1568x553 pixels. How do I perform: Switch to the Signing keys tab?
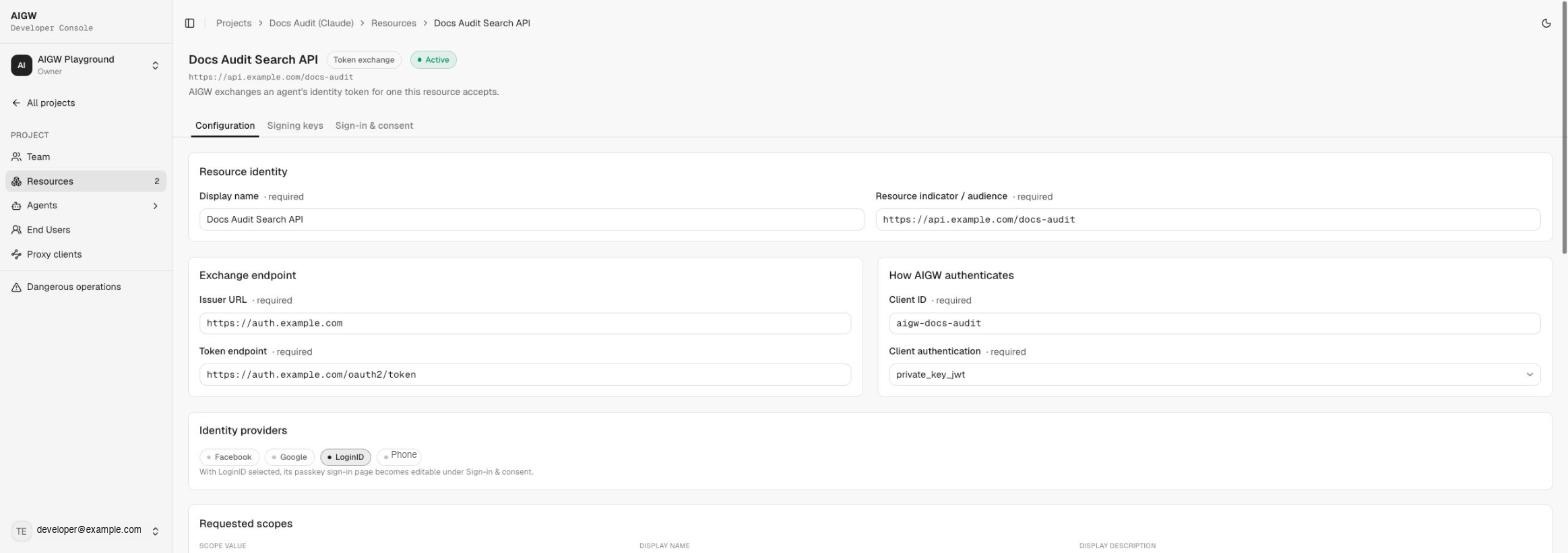[295, 126]
